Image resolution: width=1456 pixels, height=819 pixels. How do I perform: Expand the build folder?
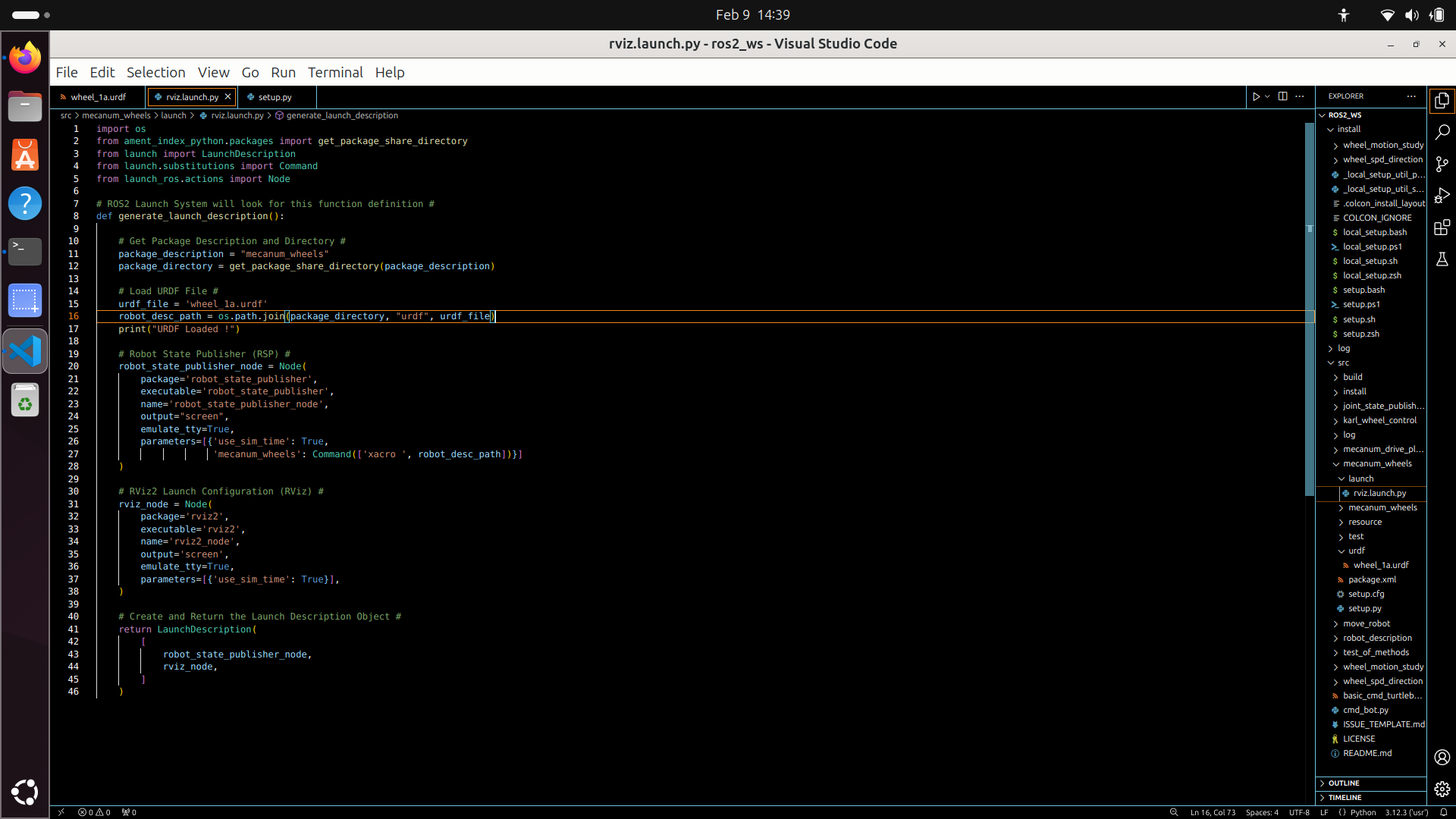coord(1371,377)
